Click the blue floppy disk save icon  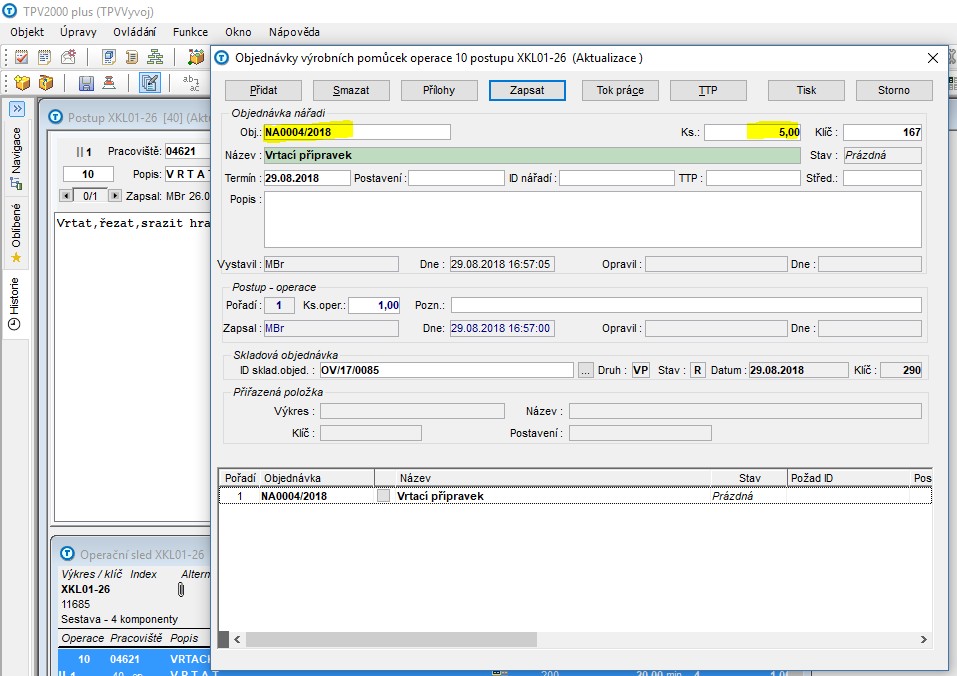(x=86, y=82)
